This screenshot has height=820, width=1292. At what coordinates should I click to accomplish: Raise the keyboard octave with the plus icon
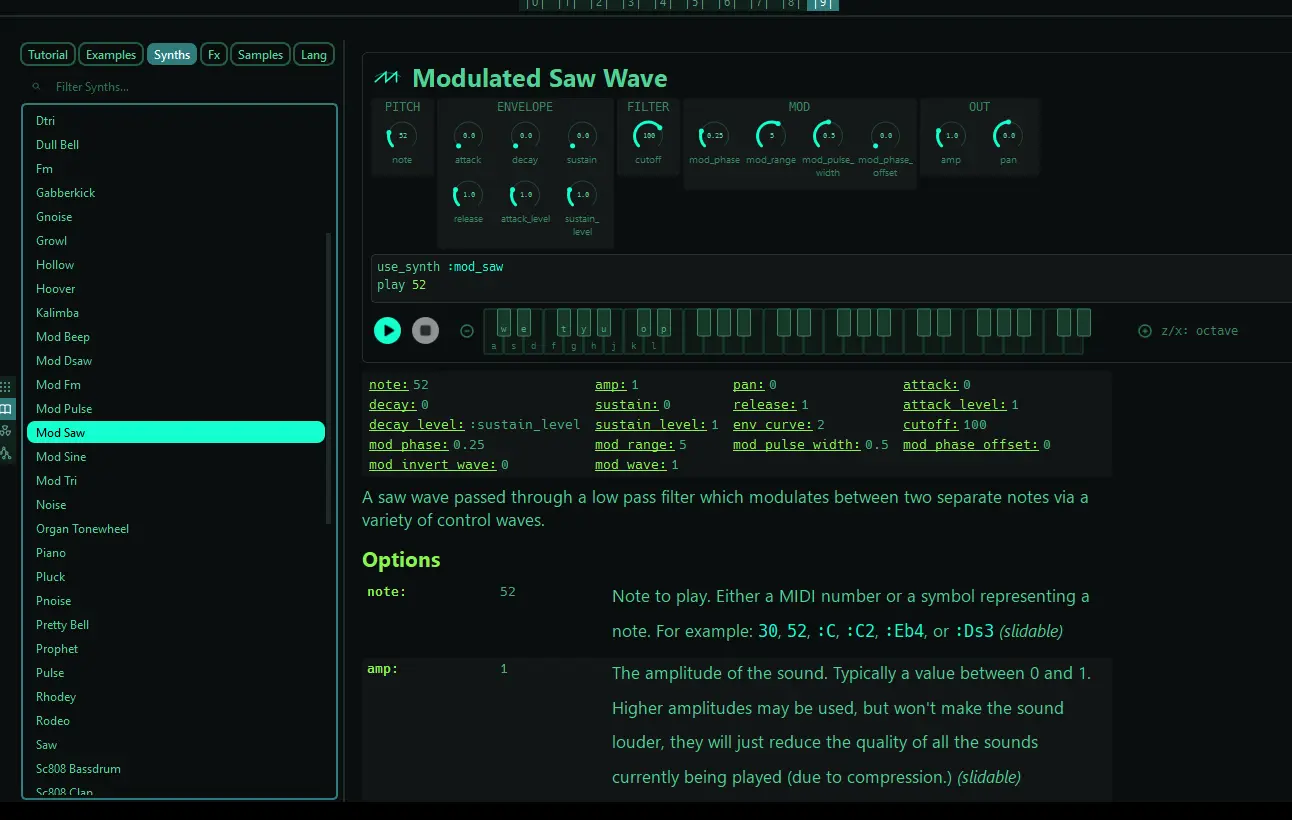click(x=1145, y=331)
